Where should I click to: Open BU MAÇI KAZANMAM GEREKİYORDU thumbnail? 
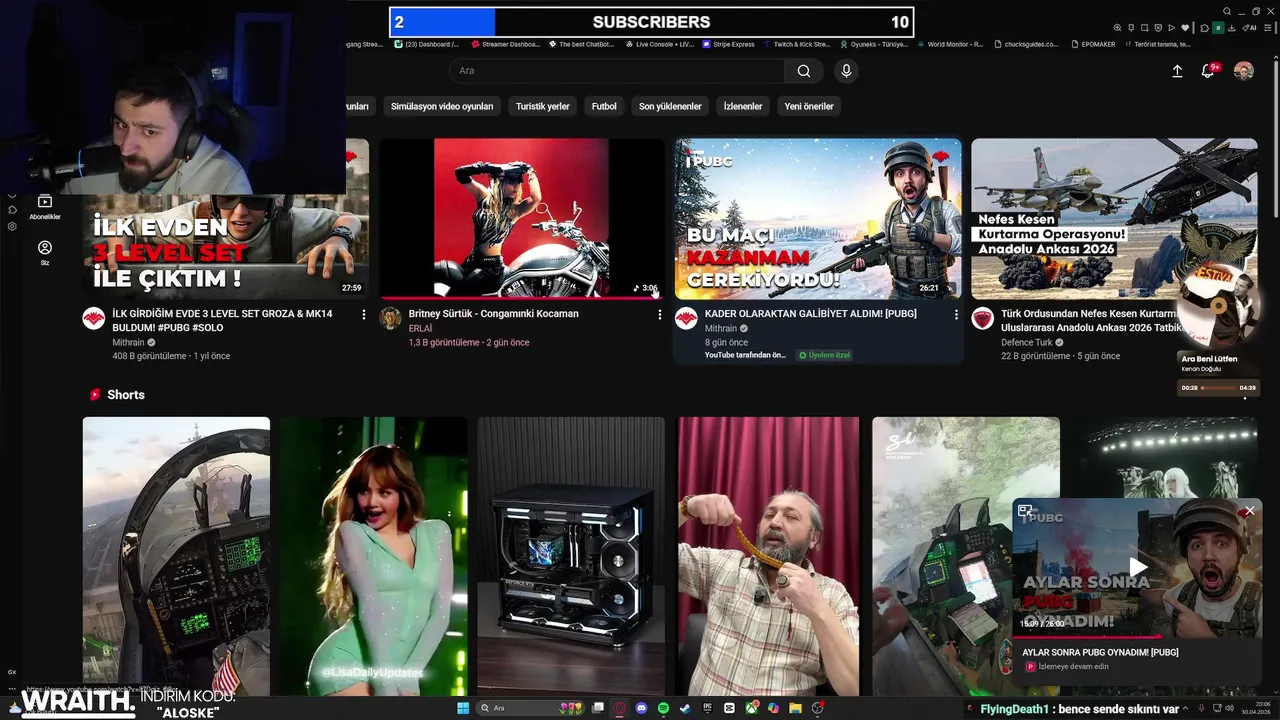(x=818, y=218)
